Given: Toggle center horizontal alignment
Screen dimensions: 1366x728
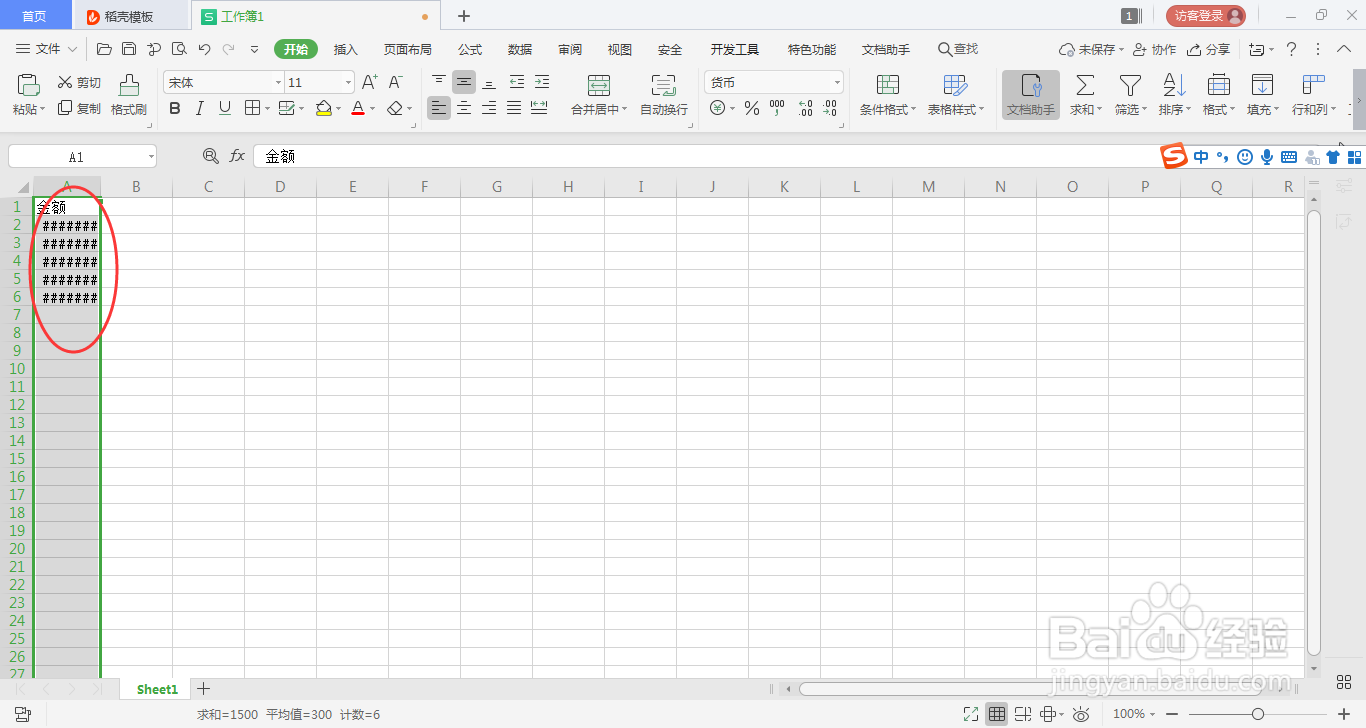Looking at the screenshot, I should pos(464,108).
